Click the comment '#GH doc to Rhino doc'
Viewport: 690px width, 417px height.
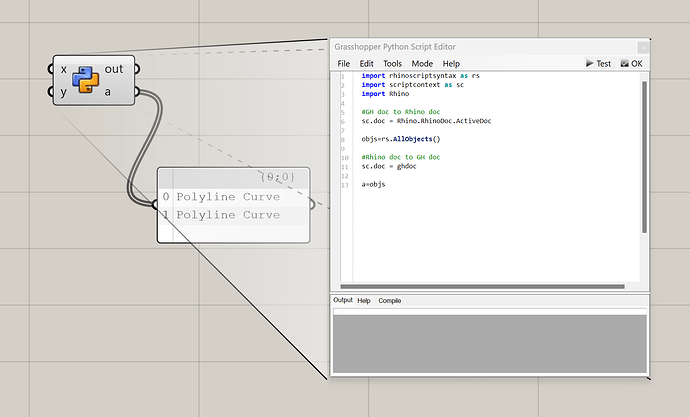point(400,112)
